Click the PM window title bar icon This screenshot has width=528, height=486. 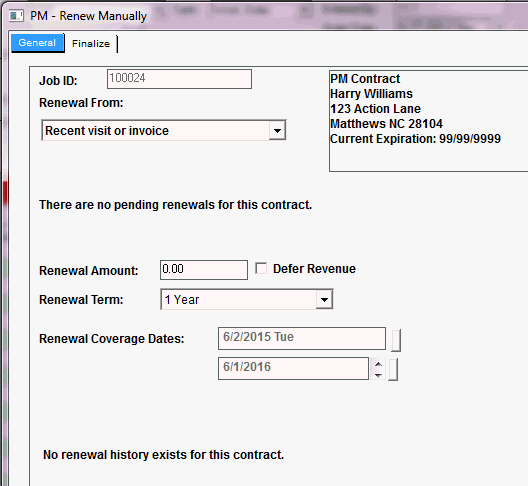(16, 16)
